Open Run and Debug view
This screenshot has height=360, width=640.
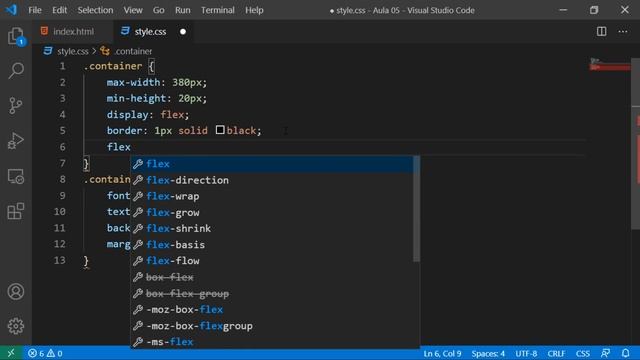tap(16, 141)
